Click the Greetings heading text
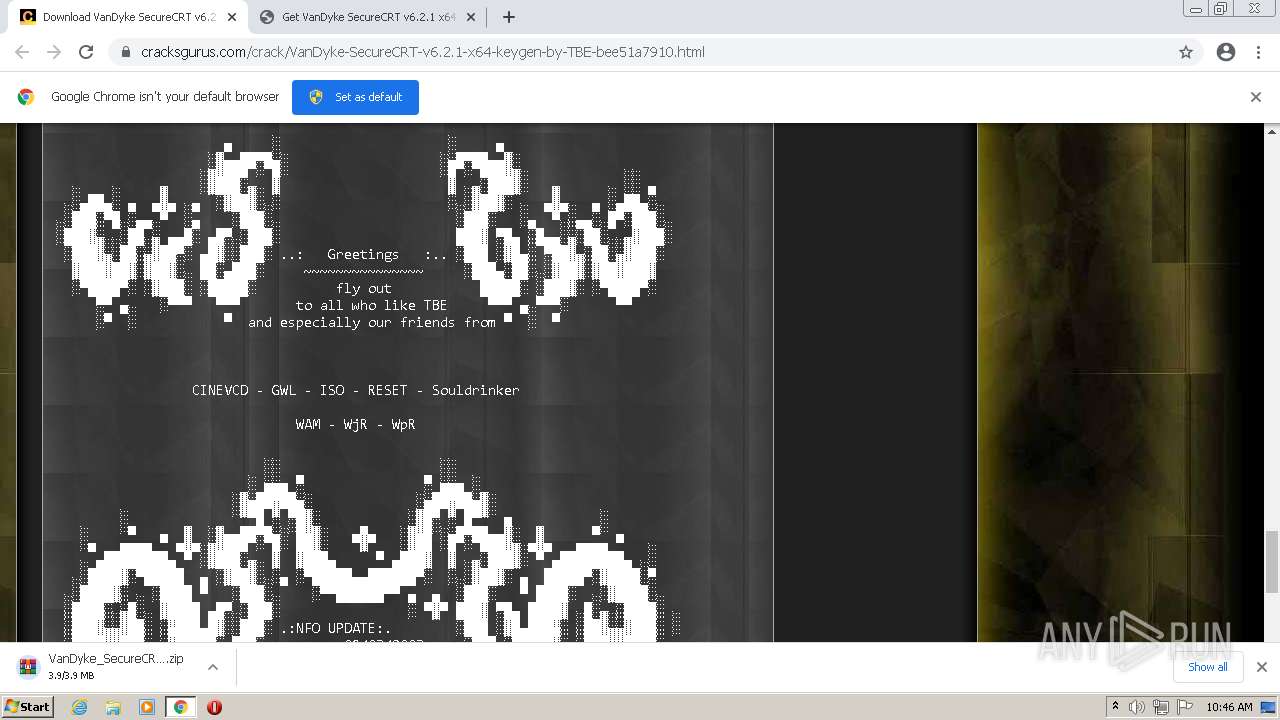 point(363,254)
